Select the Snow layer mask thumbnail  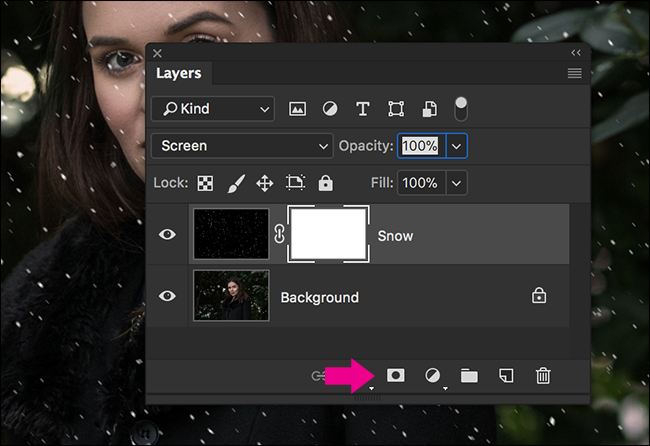[x=328, y=234]
